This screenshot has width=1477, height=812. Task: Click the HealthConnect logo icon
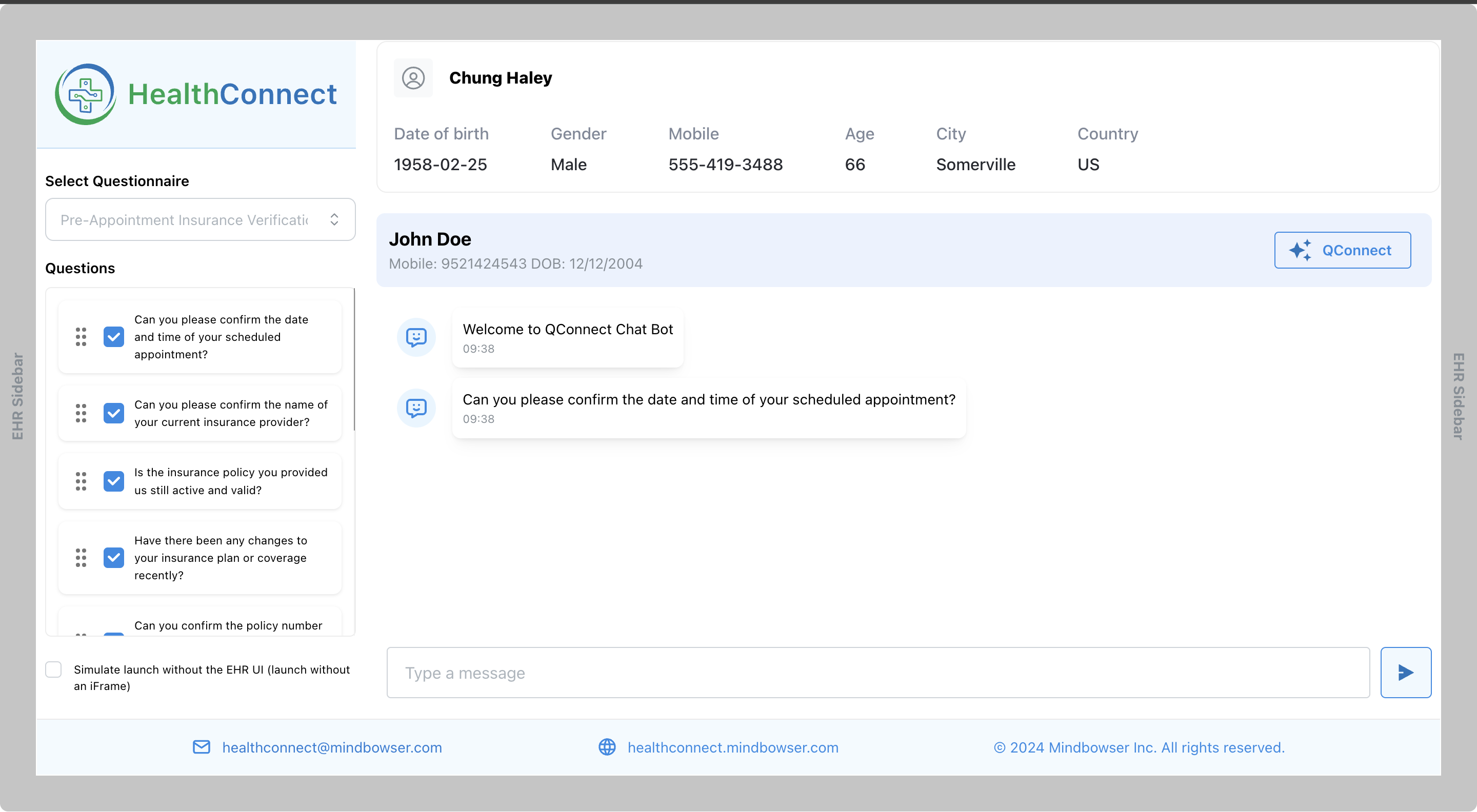[86, 94]
